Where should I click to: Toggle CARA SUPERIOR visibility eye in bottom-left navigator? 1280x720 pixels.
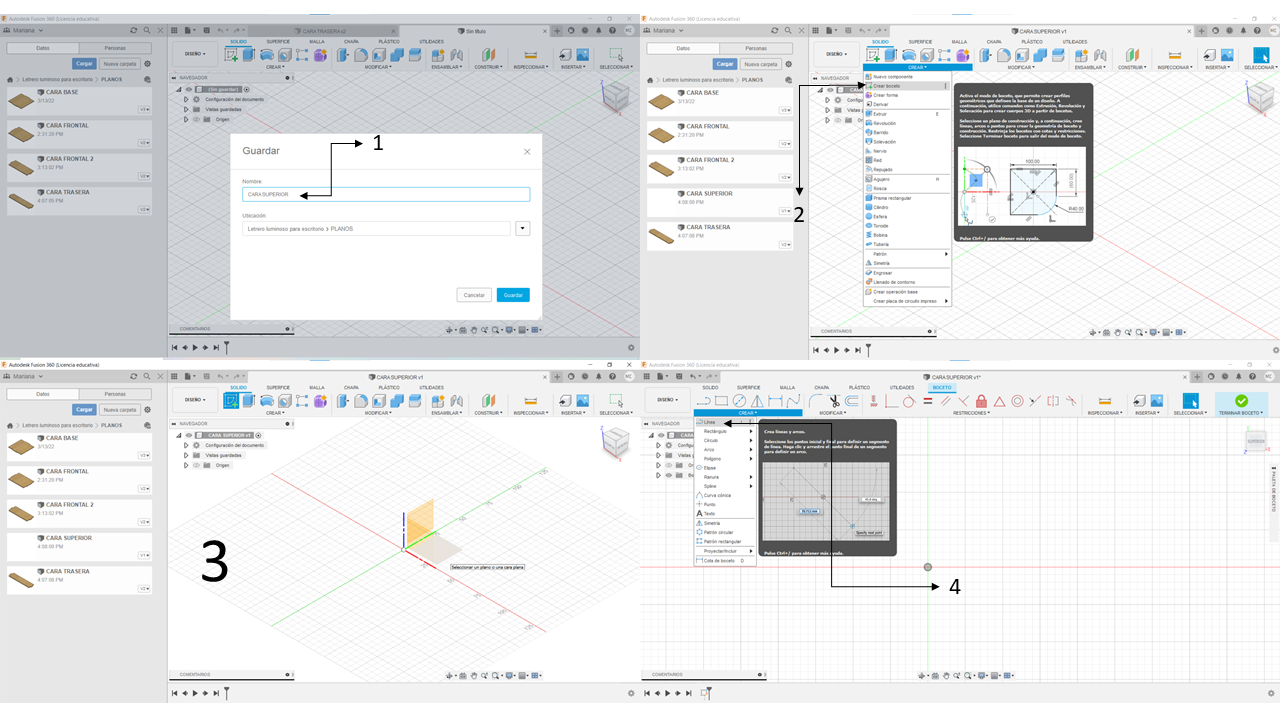tap(189, 435)
